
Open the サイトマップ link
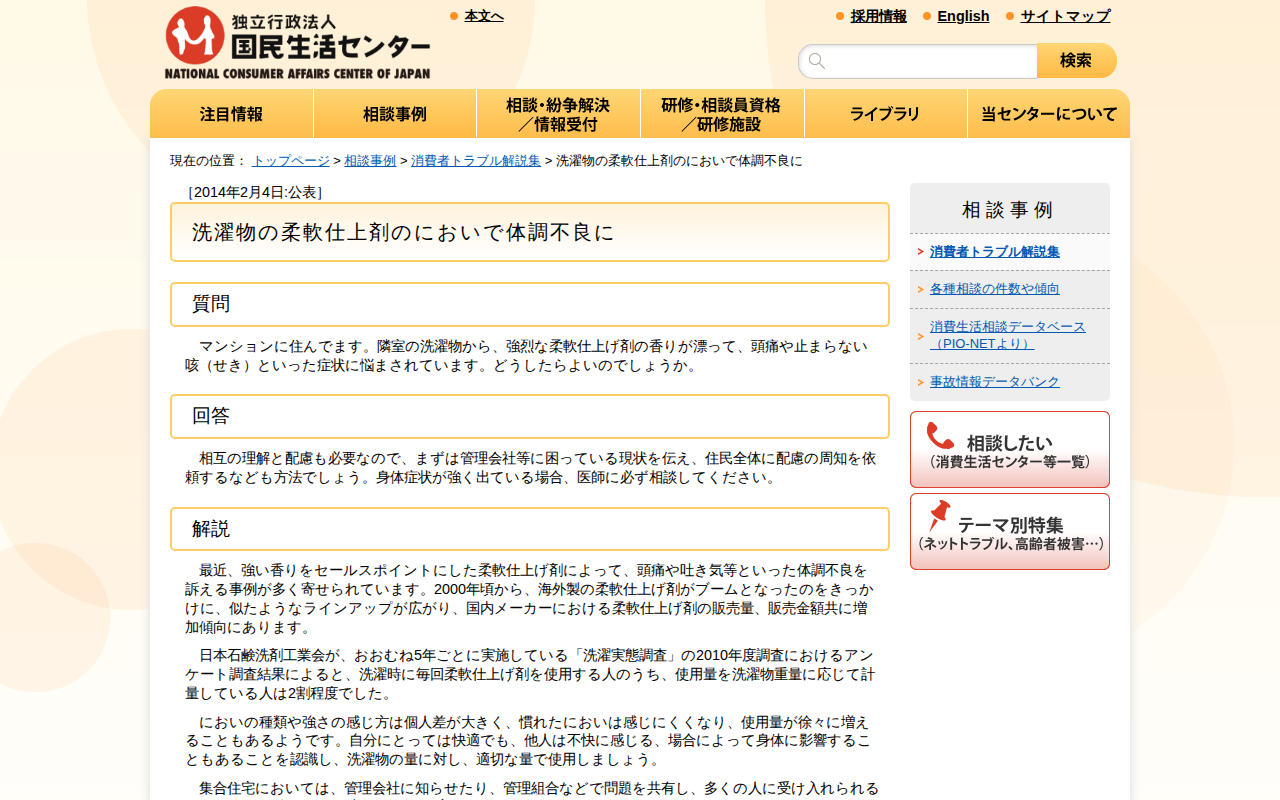coord(1065,16)
